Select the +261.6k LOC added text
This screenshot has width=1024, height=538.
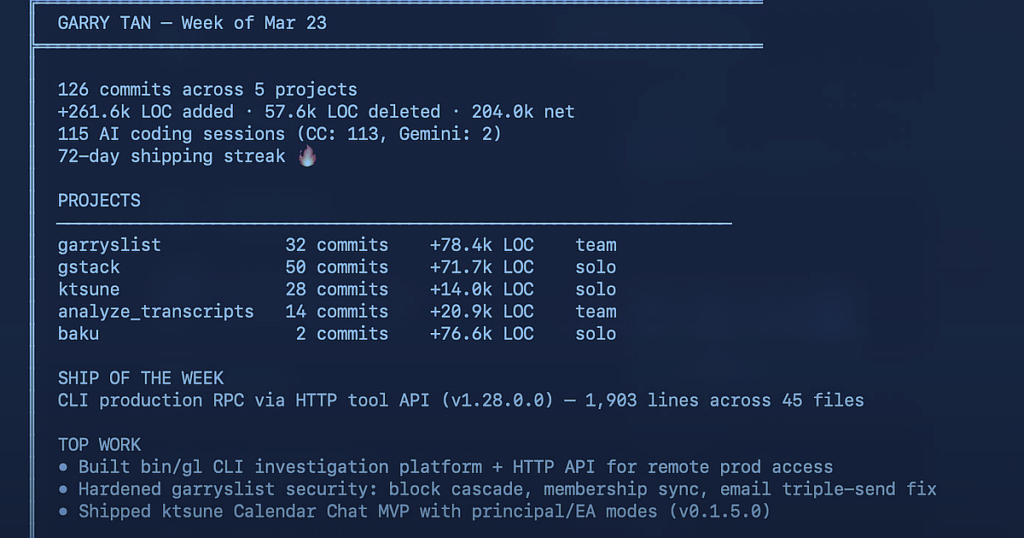[x=146, y=112]
